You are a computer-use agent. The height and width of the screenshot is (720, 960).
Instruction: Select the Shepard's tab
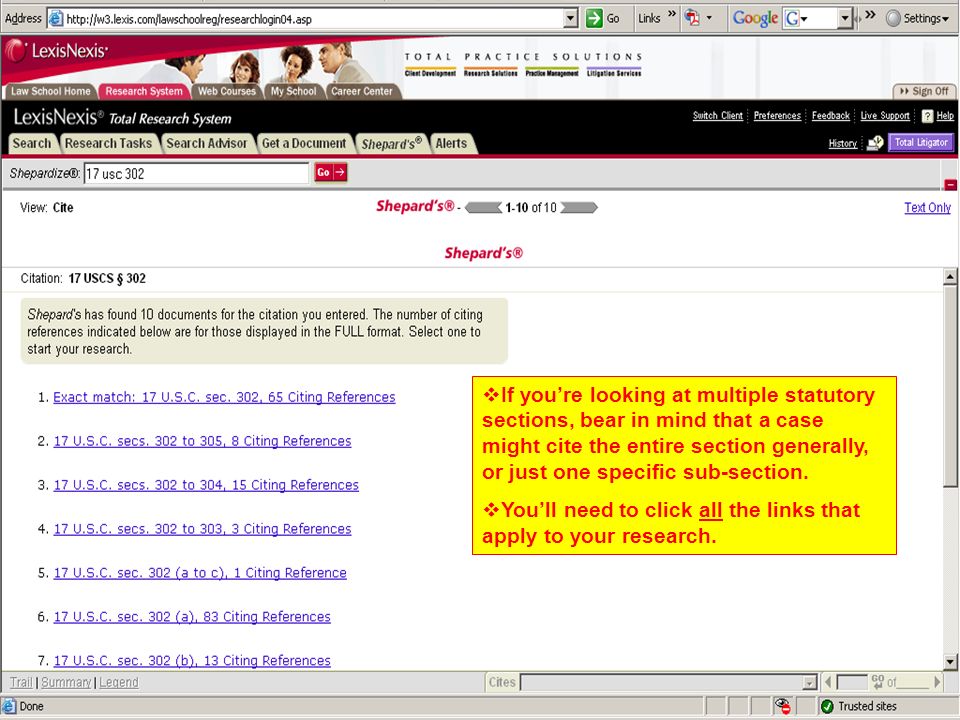[392, 143]
